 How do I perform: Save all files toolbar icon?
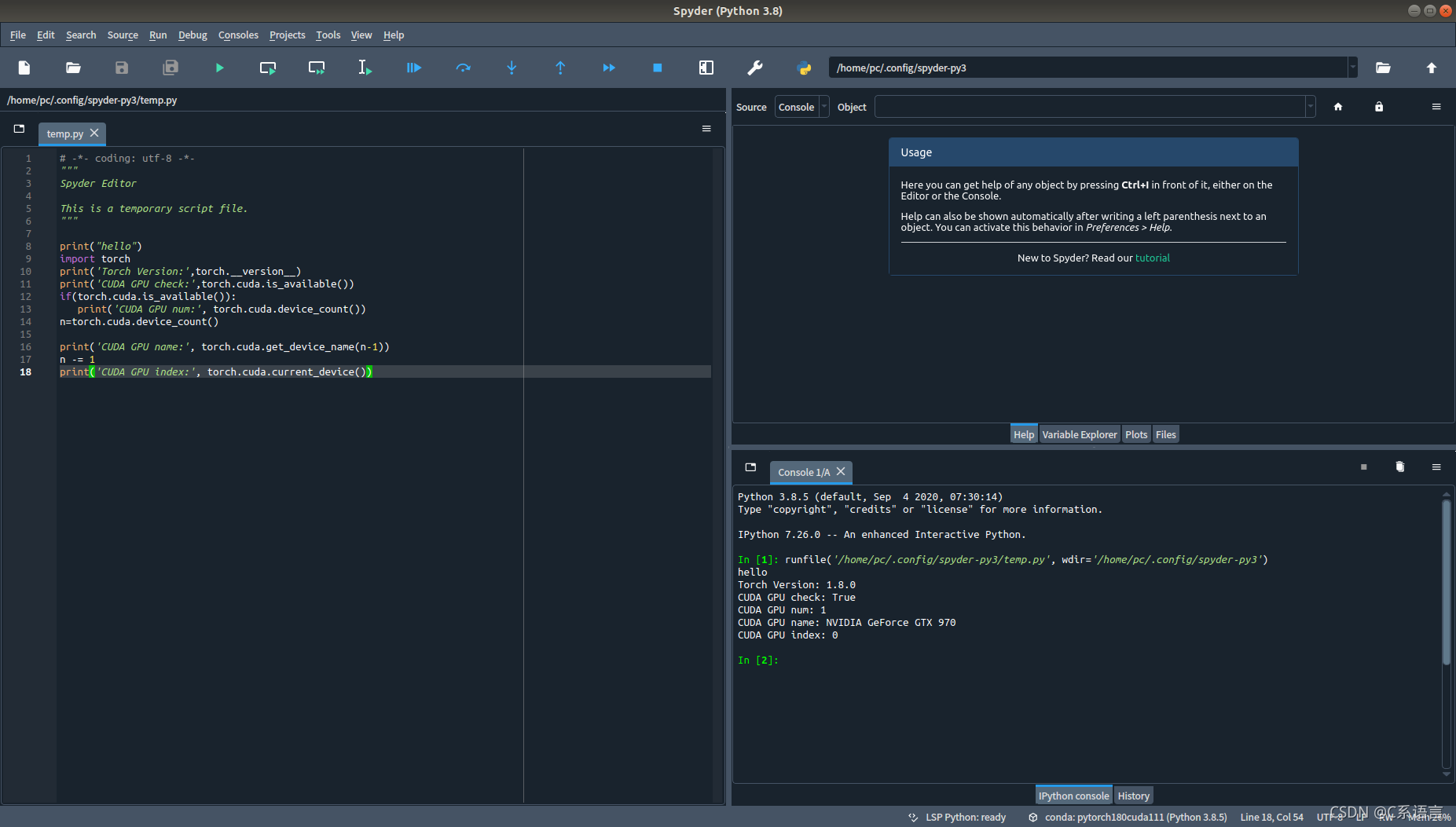[171, 68]
